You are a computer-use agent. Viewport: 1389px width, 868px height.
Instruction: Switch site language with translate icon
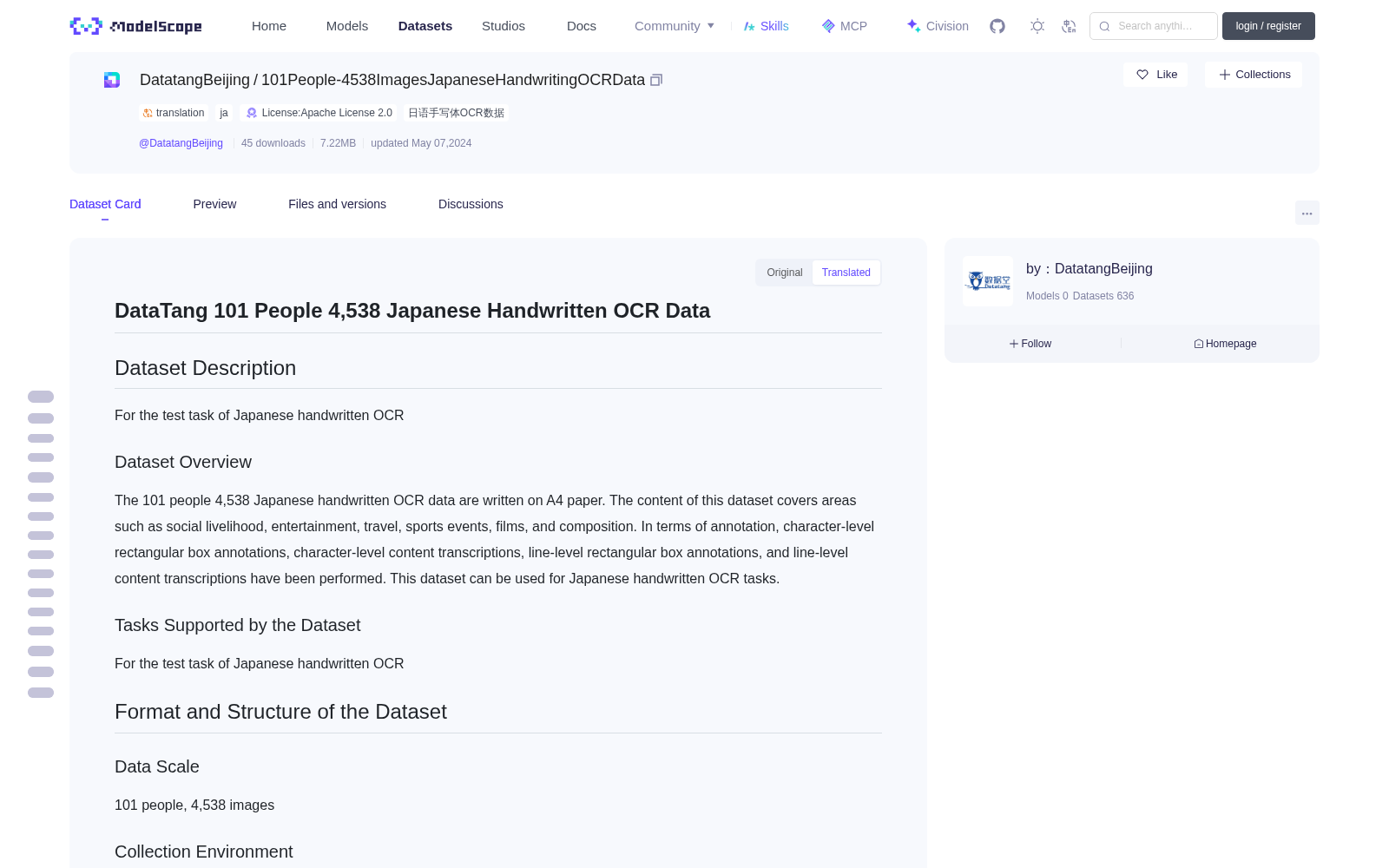[x=1070, y=26]
